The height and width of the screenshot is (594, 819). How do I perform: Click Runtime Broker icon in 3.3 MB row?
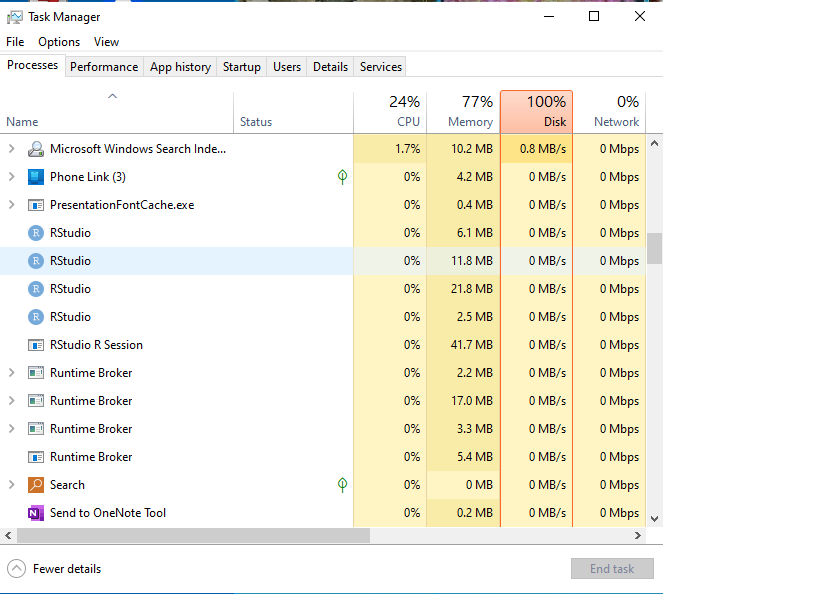pos(36,429)
